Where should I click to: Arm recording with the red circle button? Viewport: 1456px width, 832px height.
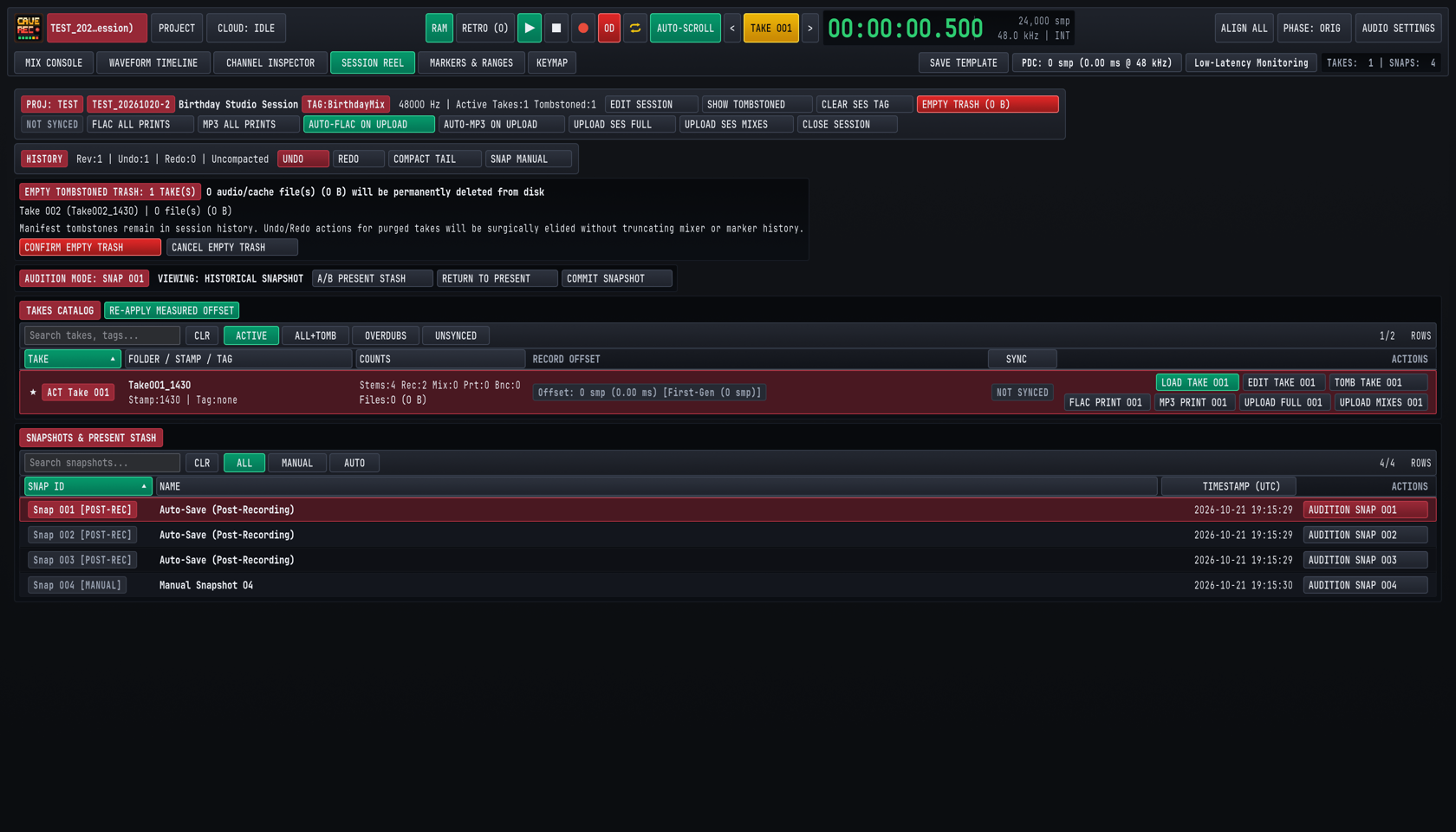pos(583,28)
